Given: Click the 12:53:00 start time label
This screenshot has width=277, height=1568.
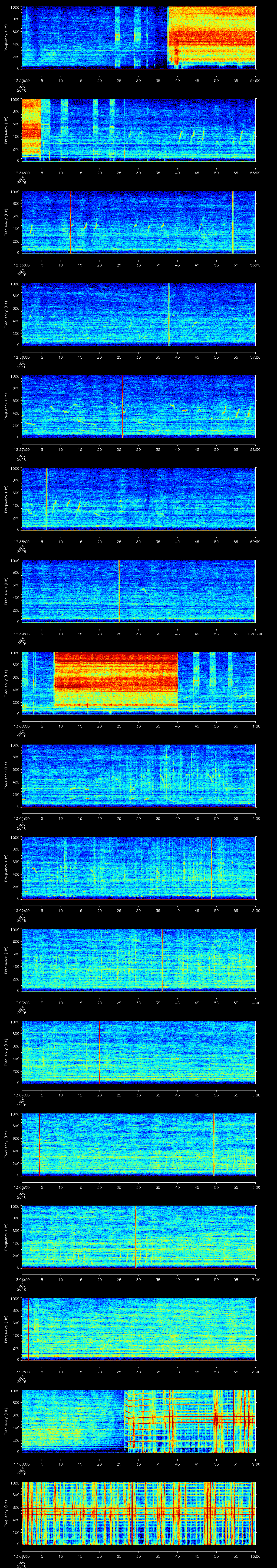Looking at the screenshot, I should [21, 80].
